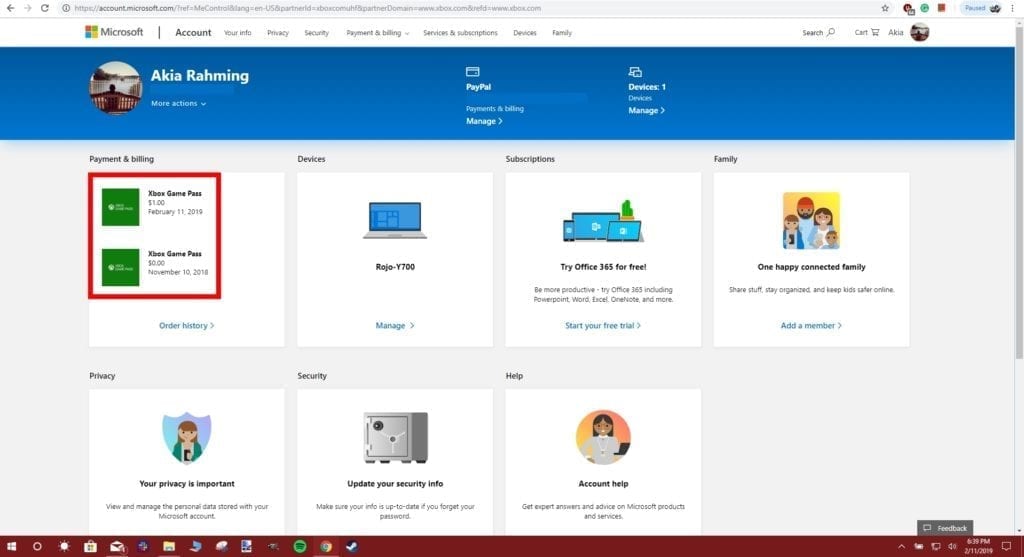Image resolution: width=1024 pixels, height=557 pixels.
Task: Click the green circular browser extension icon
Action: (925, 8)
